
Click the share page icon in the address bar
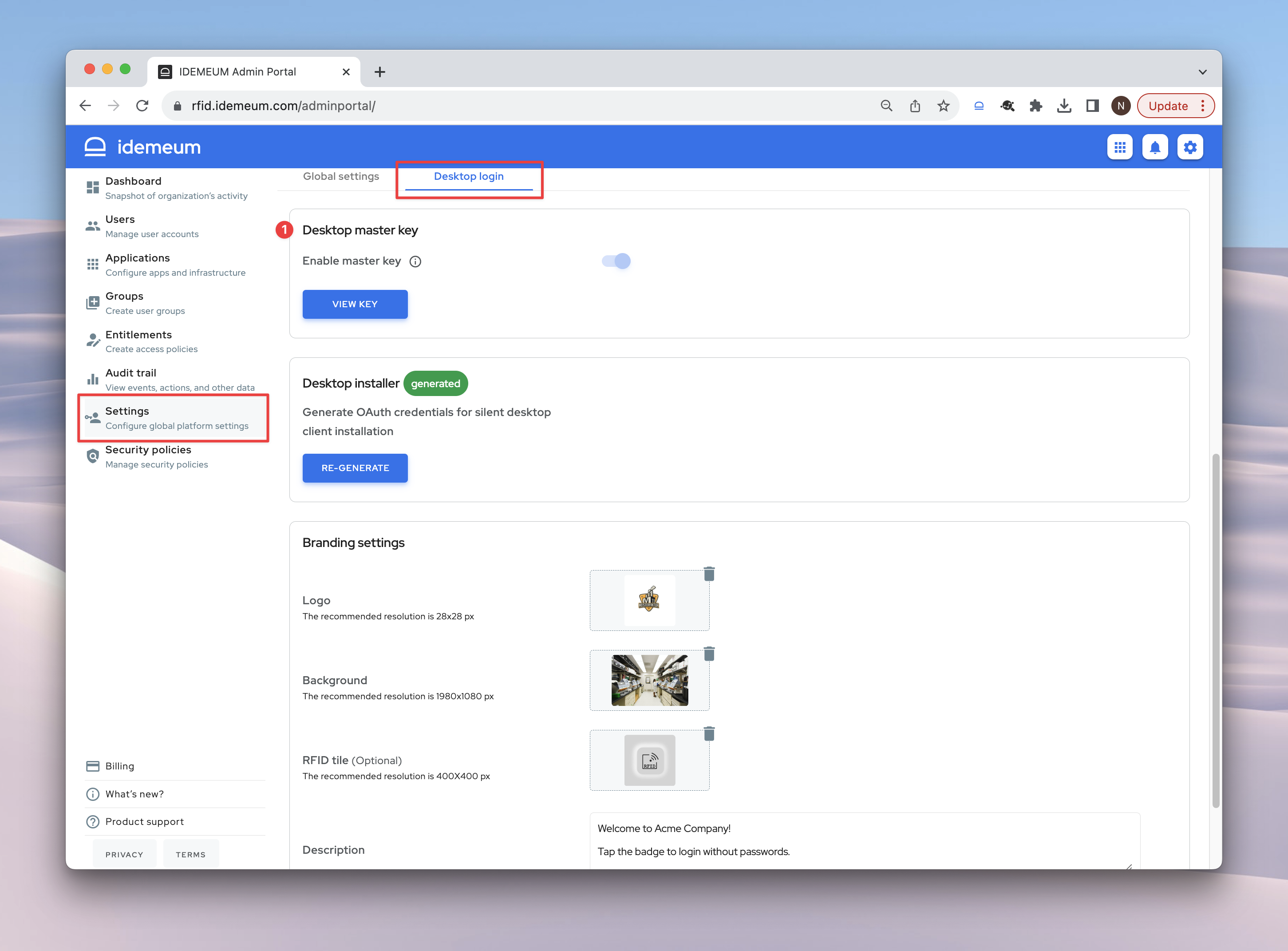[x=914, y=106]
